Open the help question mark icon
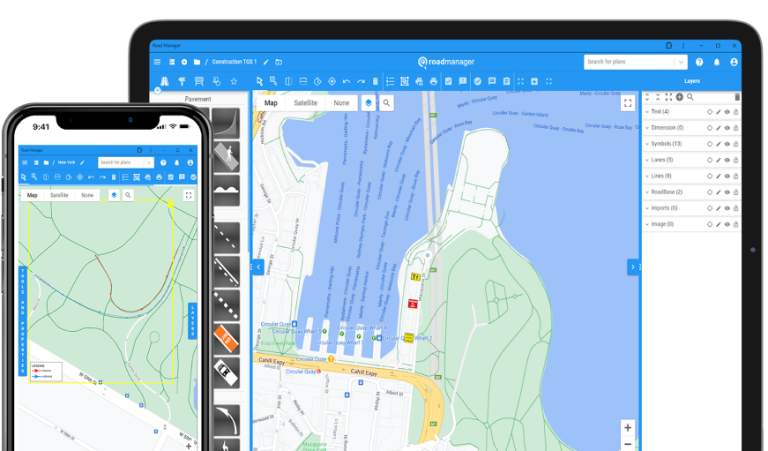This screenshot has height=451, width=768. 699,62
